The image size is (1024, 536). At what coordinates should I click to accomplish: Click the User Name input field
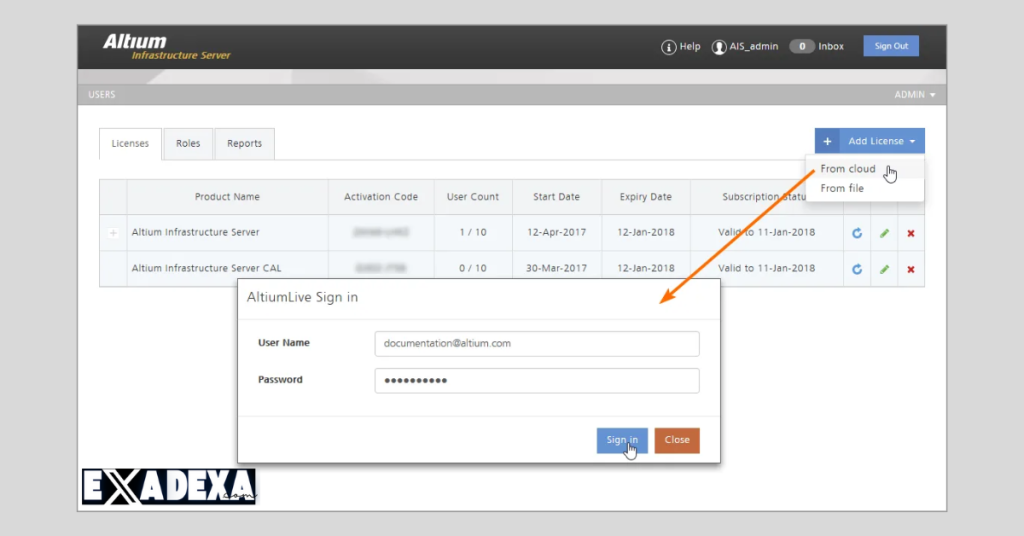point(536,344)
